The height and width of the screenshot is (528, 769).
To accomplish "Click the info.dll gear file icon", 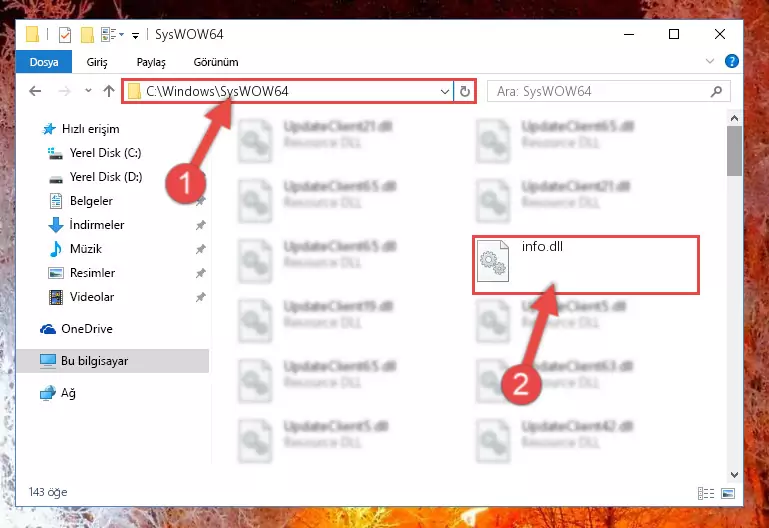I will pyautogui.click(x=493, y=261).
